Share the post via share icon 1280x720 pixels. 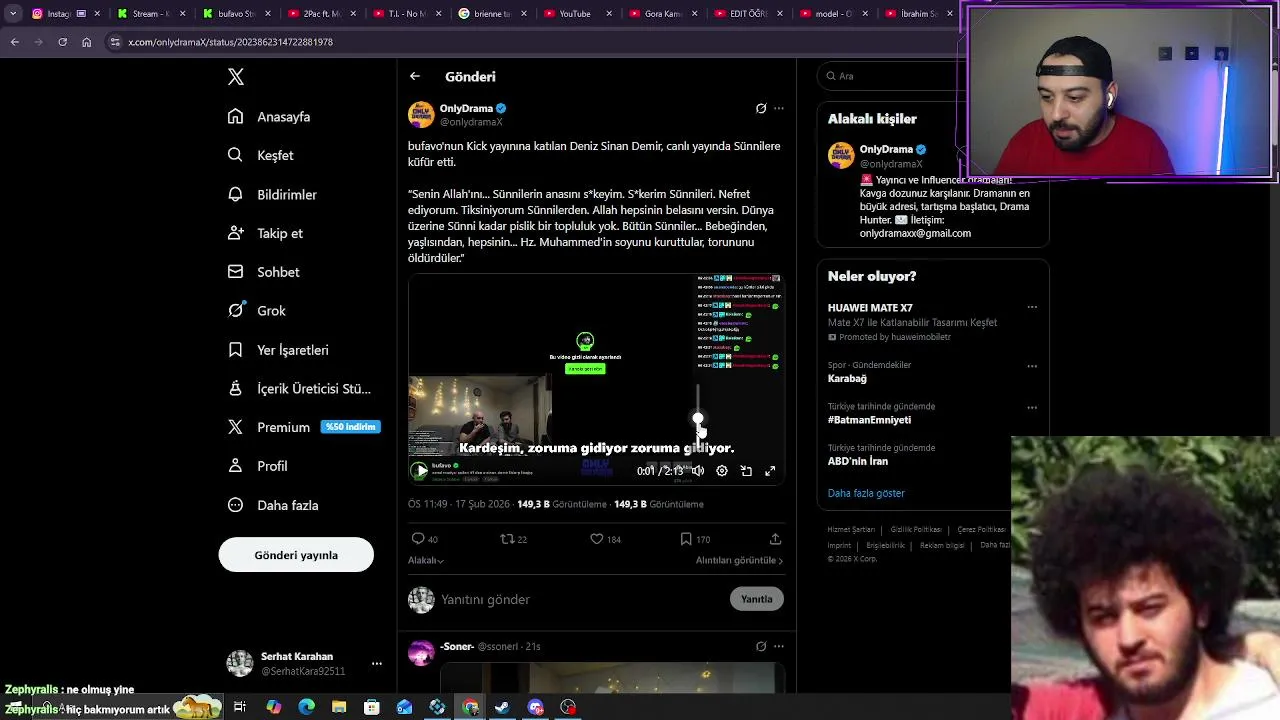click(x=775, y=539)
